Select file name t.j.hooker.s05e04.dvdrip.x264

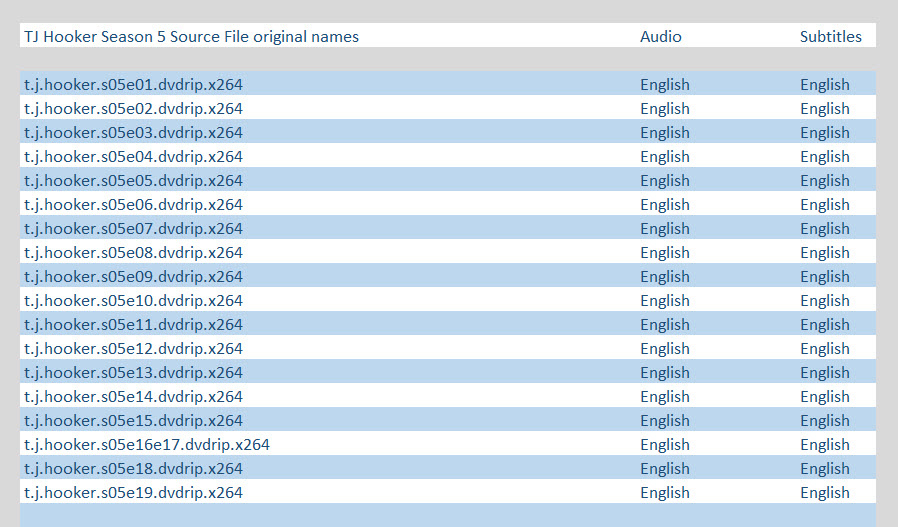pyautogui.click(x=133, y=157)
